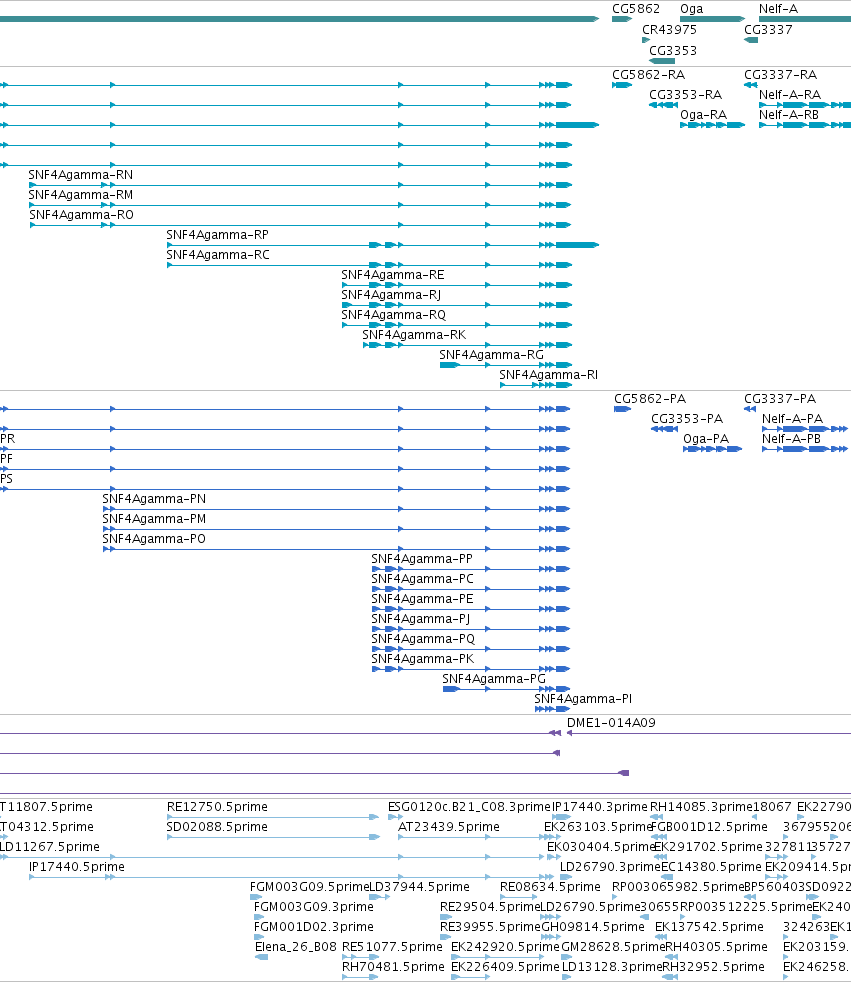This screenshot has width=851, height=982.
Task: Click the CR43975 gene label
Action: [669, 29]
